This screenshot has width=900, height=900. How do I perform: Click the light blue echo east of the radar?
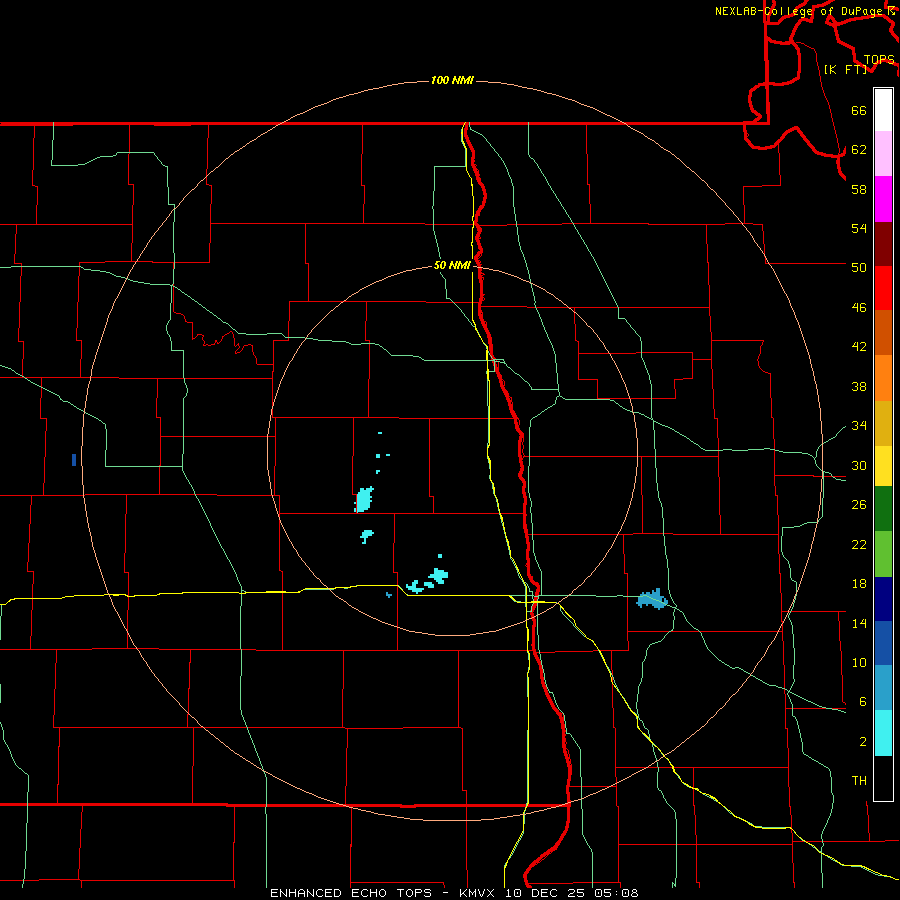(652, 599)
